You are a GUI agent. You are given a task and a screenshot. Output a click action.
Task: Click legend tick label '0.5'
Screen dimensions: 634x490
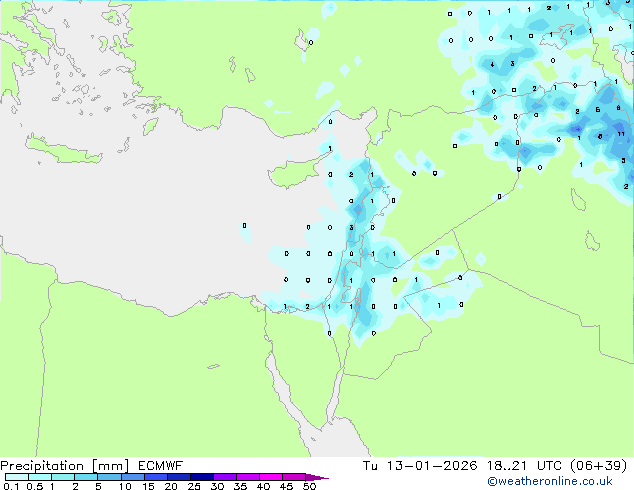click(x=35, y=486)
